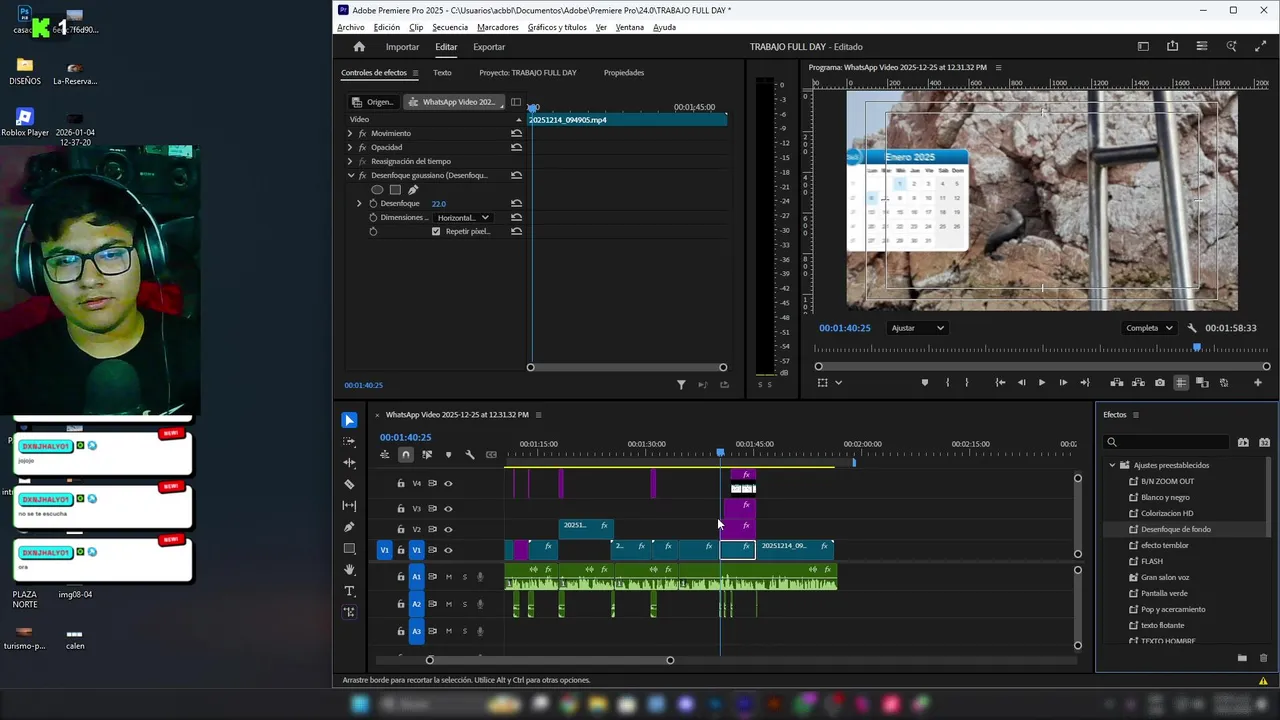Hide video track V4 eye
This screenshot has width=1280, height=720.
(448, 484)
